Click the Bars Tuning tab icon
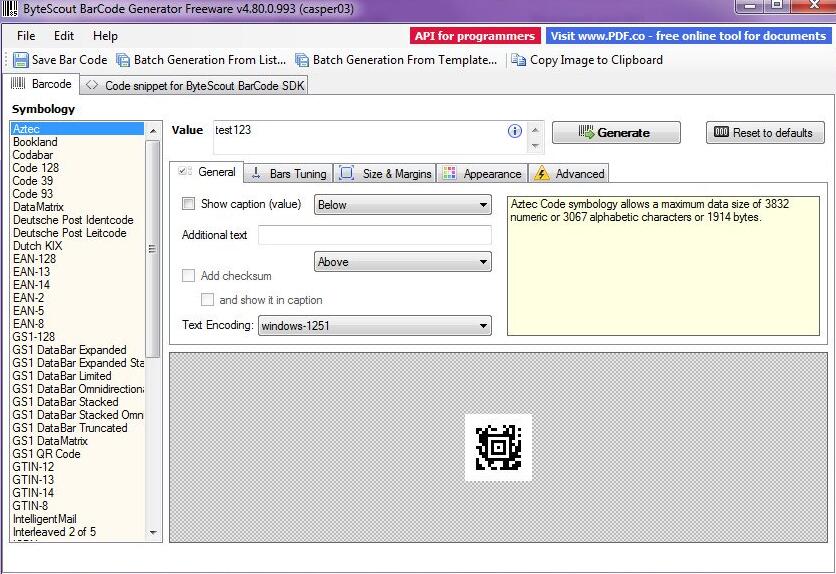Image resolution: width=836 pixels, height=574 pixels. point(256,173)
